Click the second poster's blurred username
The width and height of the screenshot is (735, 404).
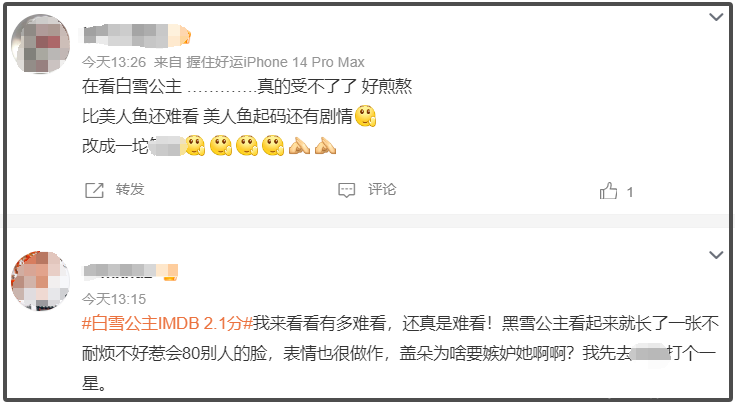(120, 272)
